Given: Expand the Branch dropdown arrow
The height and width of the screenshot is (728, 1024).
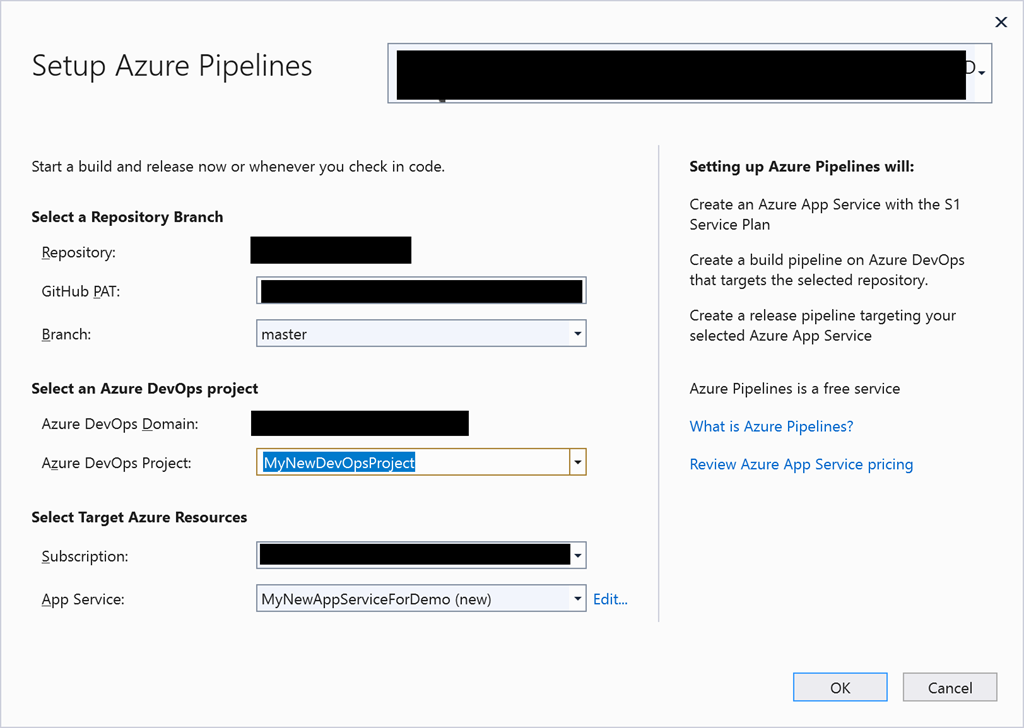Looking at the screenshot, I should pos(577,334).
